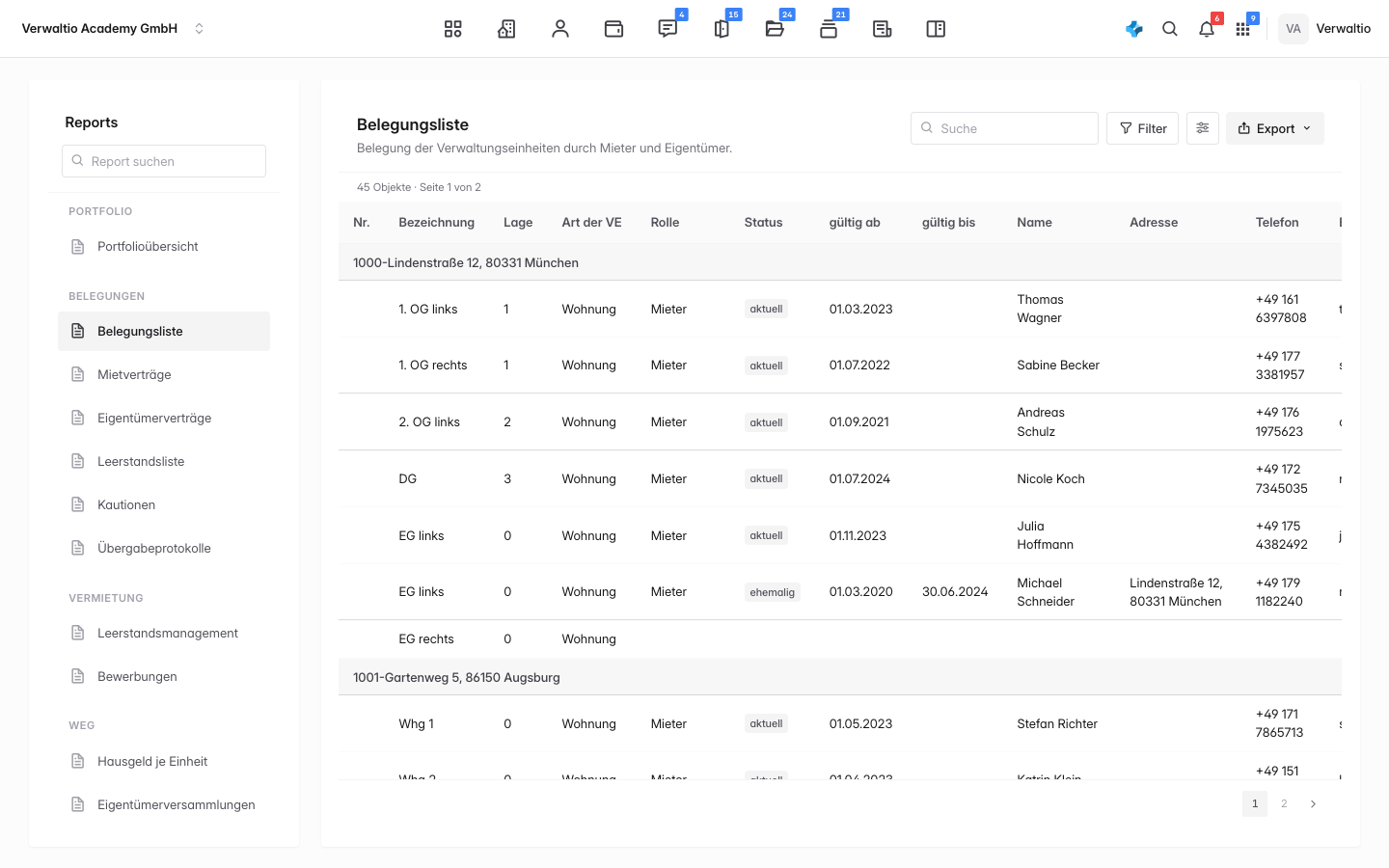Open the Verwaltio user account menu
Viewport: 1389px width, 868px height.
click(1325, 29)
